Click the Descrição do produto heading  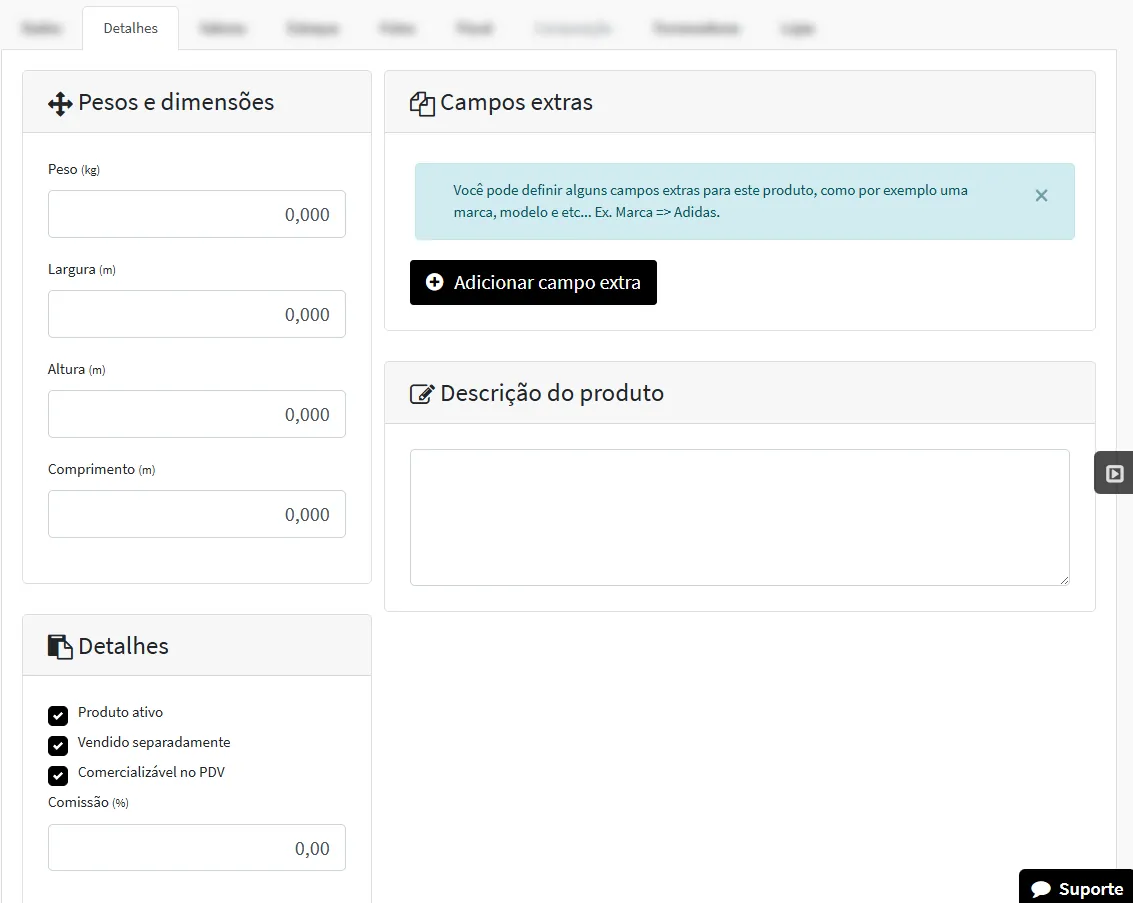click(x=552, y=393)
